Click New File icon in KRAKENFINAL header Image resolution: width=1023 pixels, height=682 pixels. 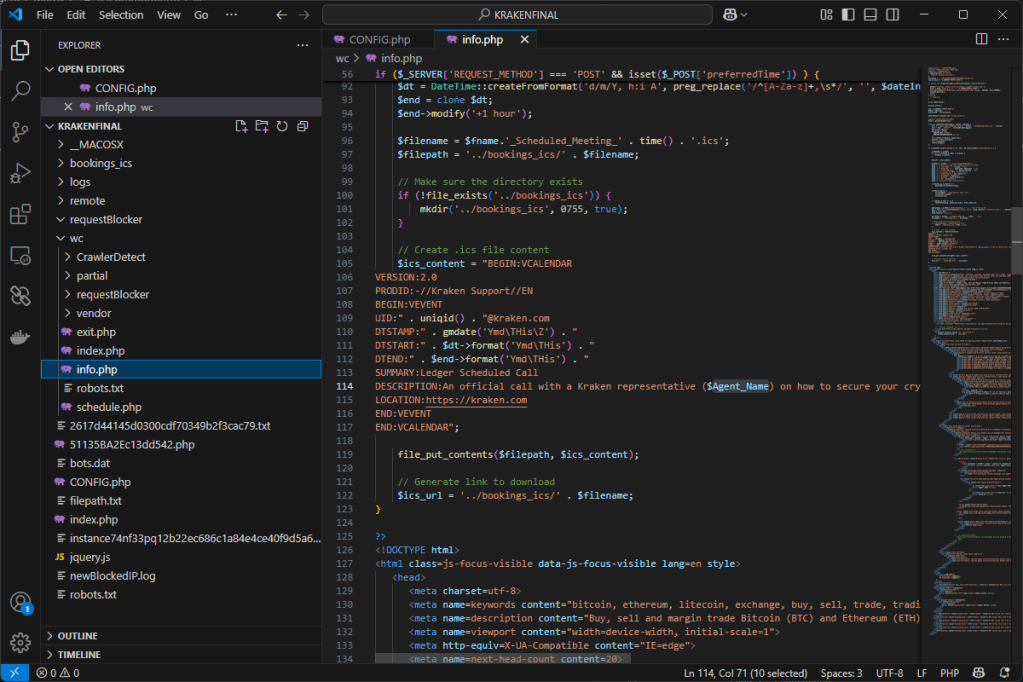point(241,126)
